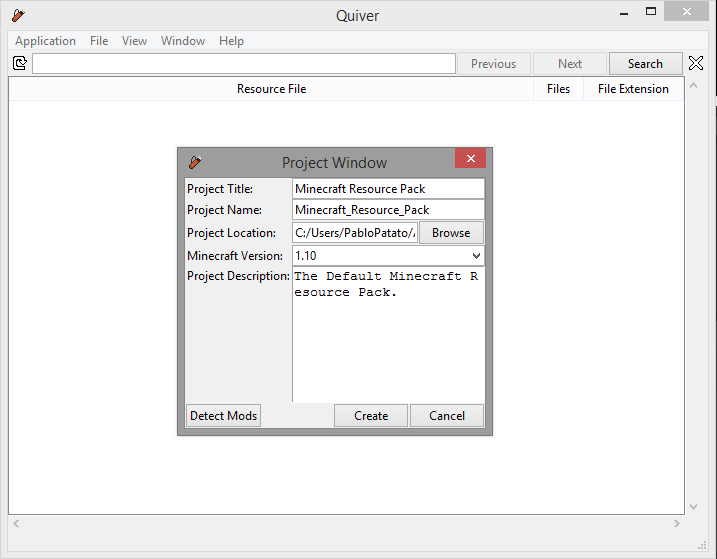Viewport: 717px width, 559px height.
Task: Click the "Project Description:" label
Action: point(238,276)
